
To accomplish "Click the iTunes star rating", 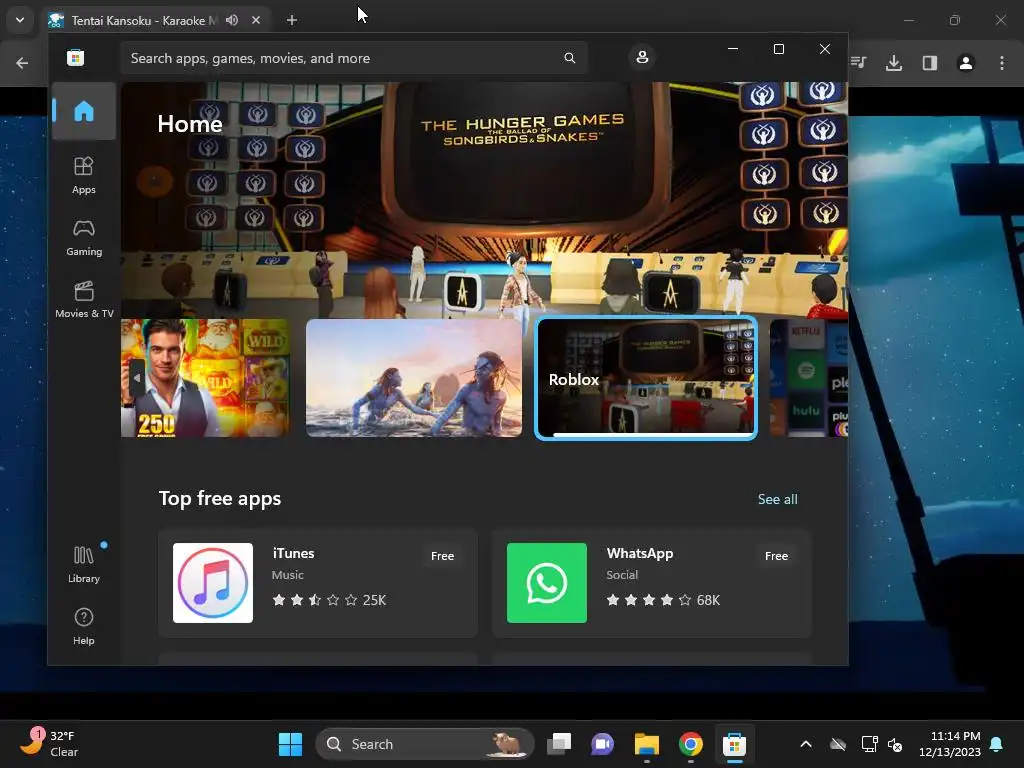I will click(x=315, y=600).
